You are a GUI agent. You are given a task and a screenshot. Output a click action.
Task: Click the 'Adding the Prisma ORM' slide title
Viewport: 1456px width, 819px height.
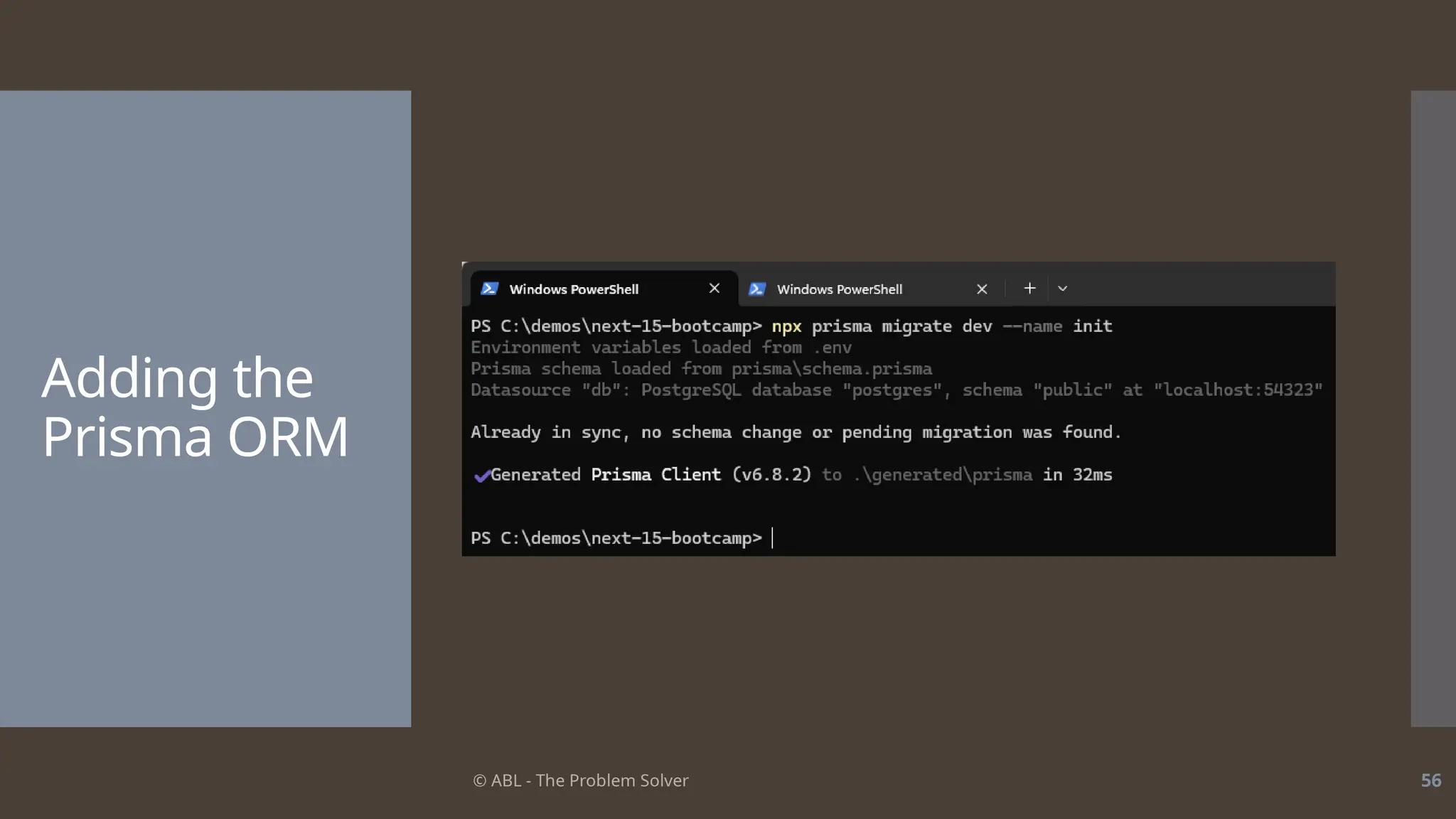click(x=195, y=407)
